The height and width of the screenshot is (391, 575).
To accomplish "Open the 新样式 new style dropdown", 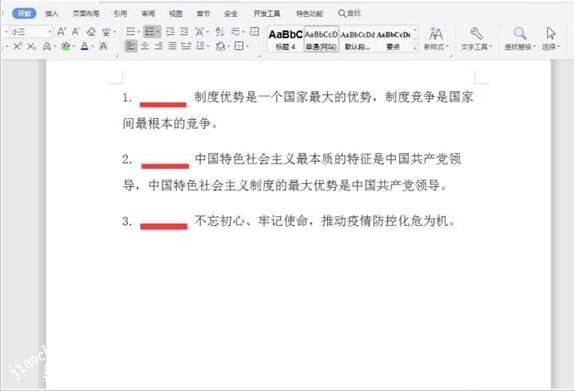I will pyautogui.click(x=436, y=39).
